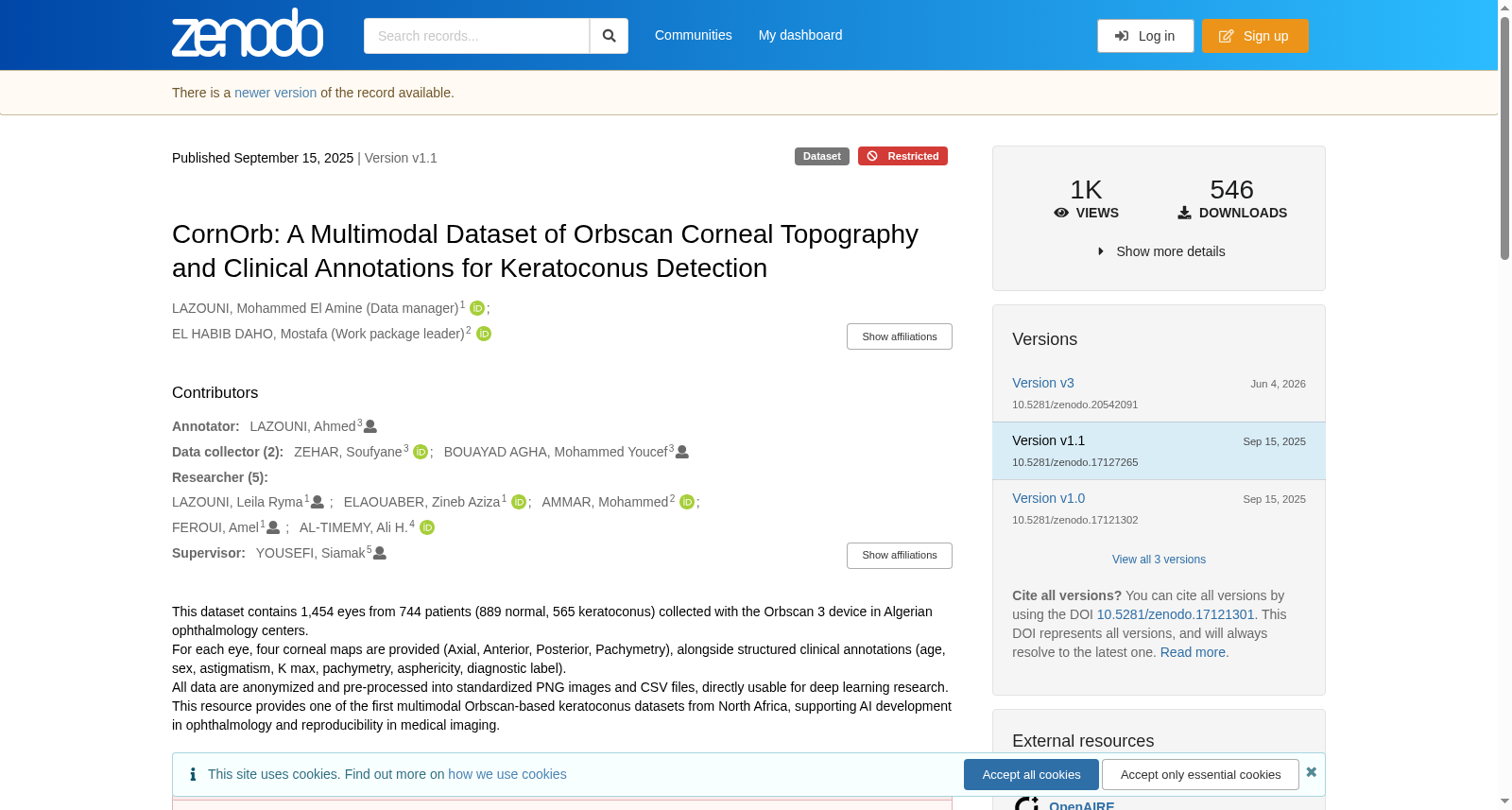This screenshot has width=1512, height=810.
Task: Close the cookie banner
Action: 1312,772
